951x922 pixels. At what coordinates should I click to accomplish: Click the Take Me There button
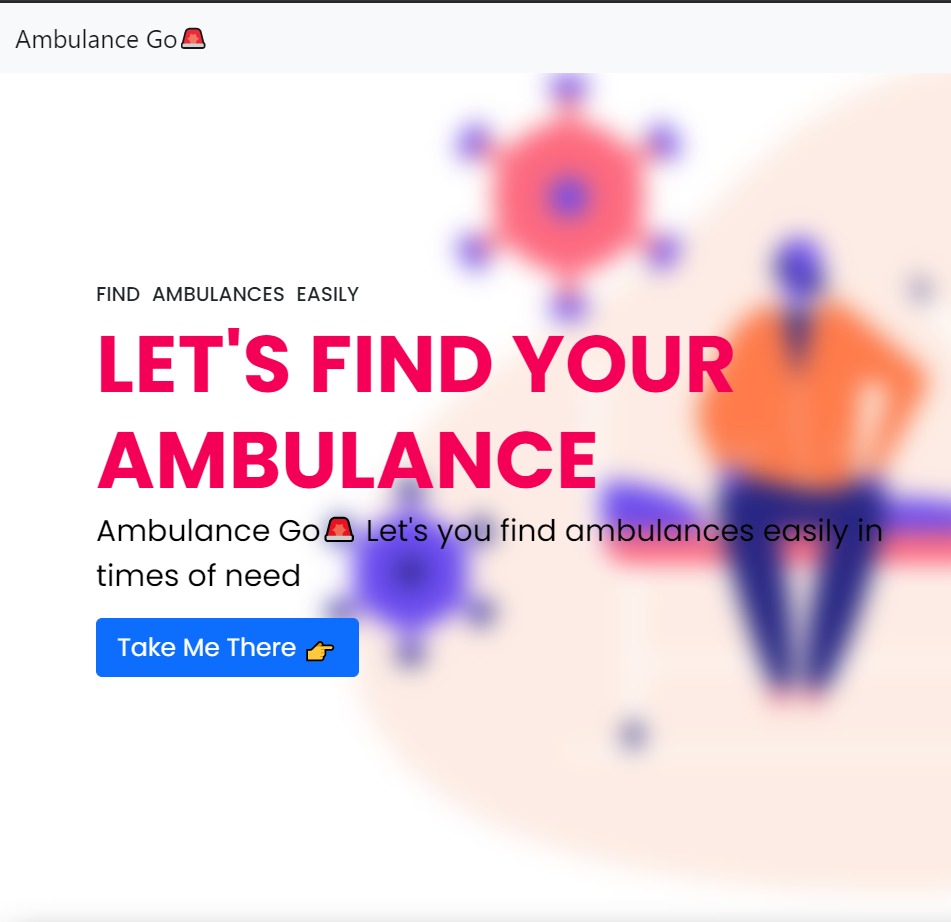click(227, 647)
